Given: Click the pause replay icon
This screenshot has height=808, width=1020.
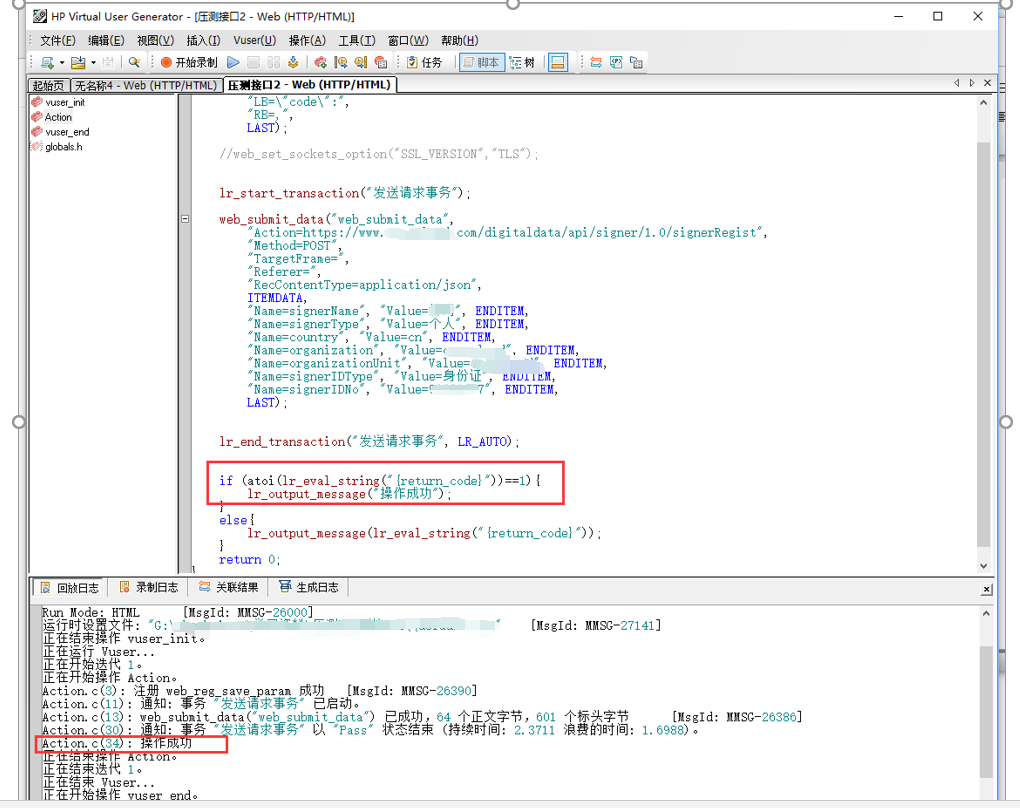Looking at the screenshot, I should point(273,62).
